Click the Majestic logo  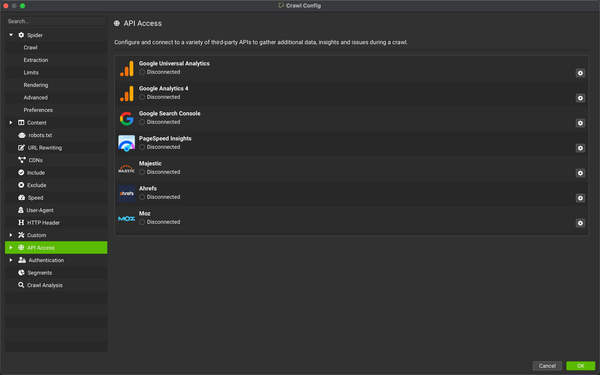(x=127, y=169)
